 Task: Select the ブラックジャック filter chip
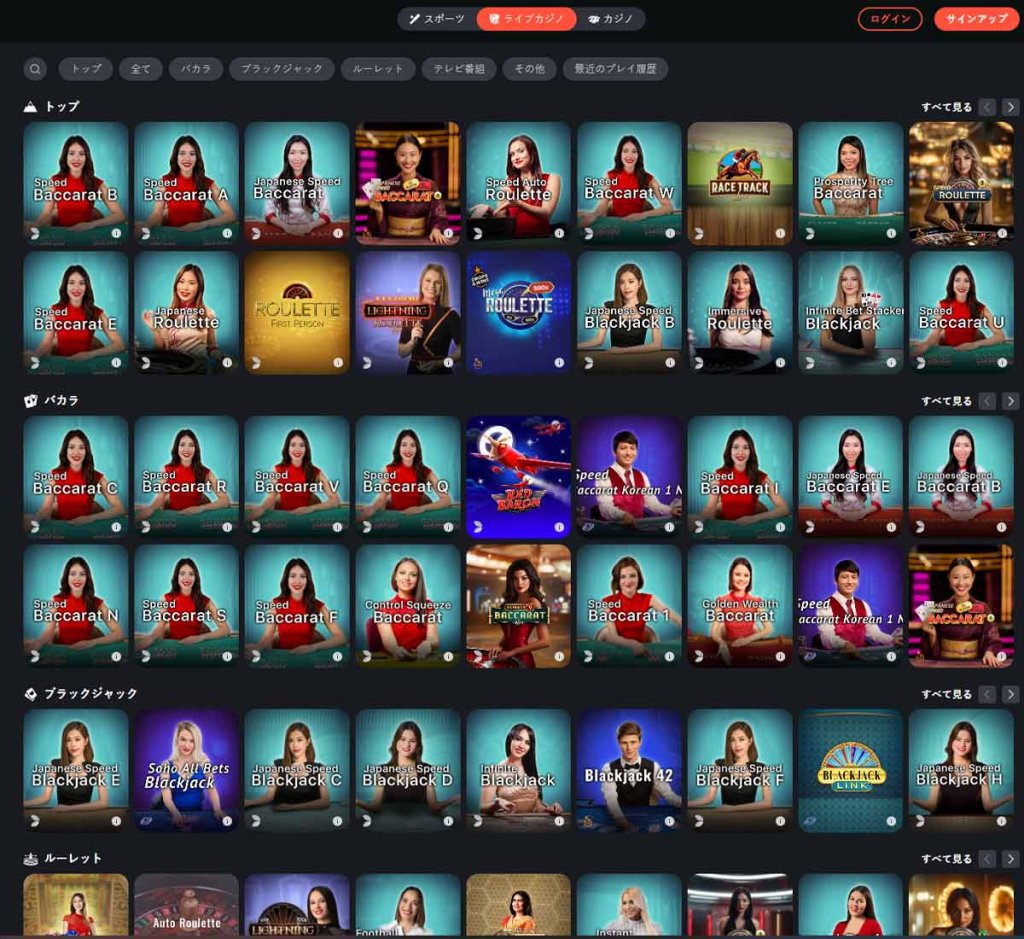[x=282, y=69]
